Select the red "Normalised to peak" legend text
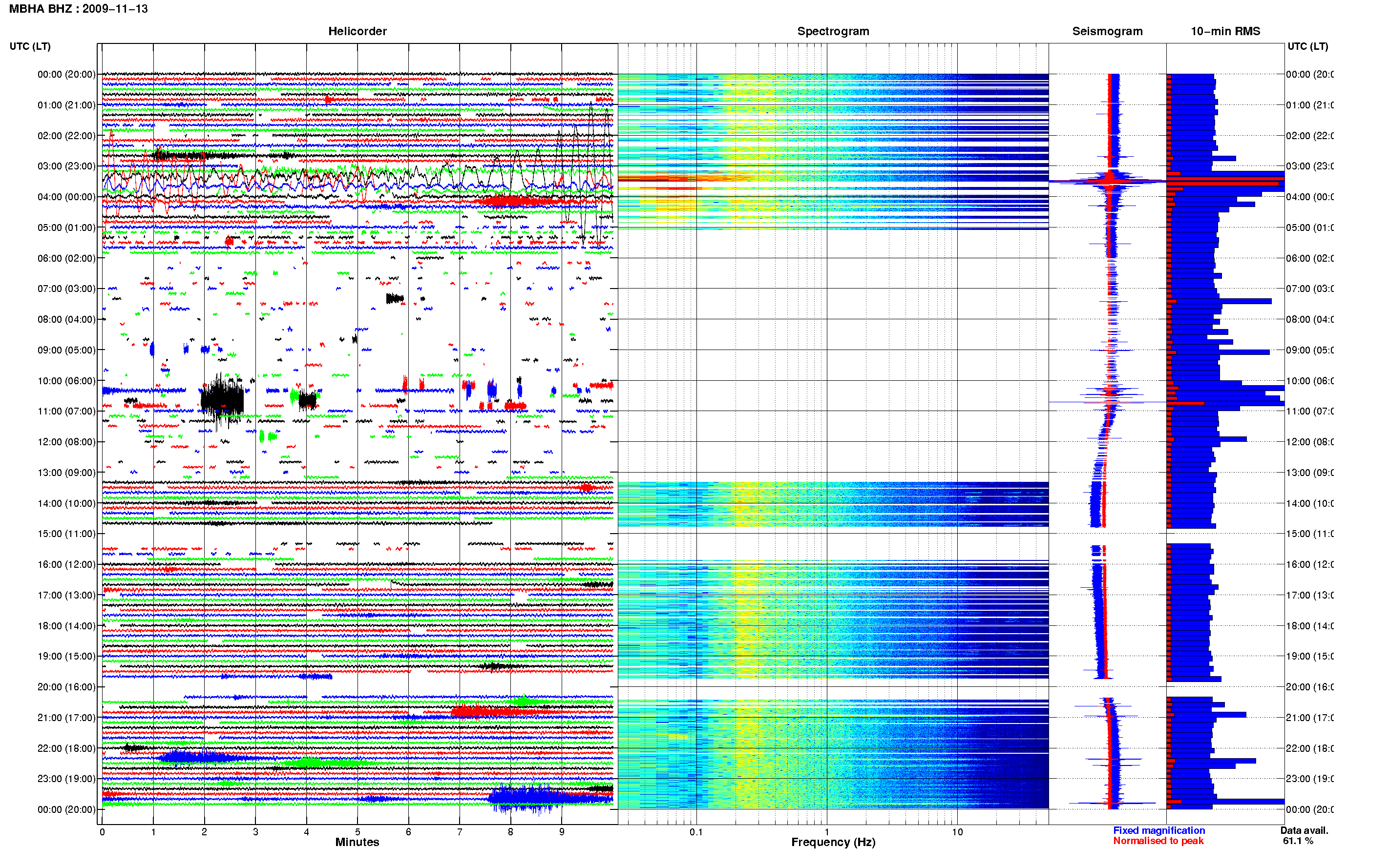The width and height of the screenshot is (1389, 868). 1158,841
